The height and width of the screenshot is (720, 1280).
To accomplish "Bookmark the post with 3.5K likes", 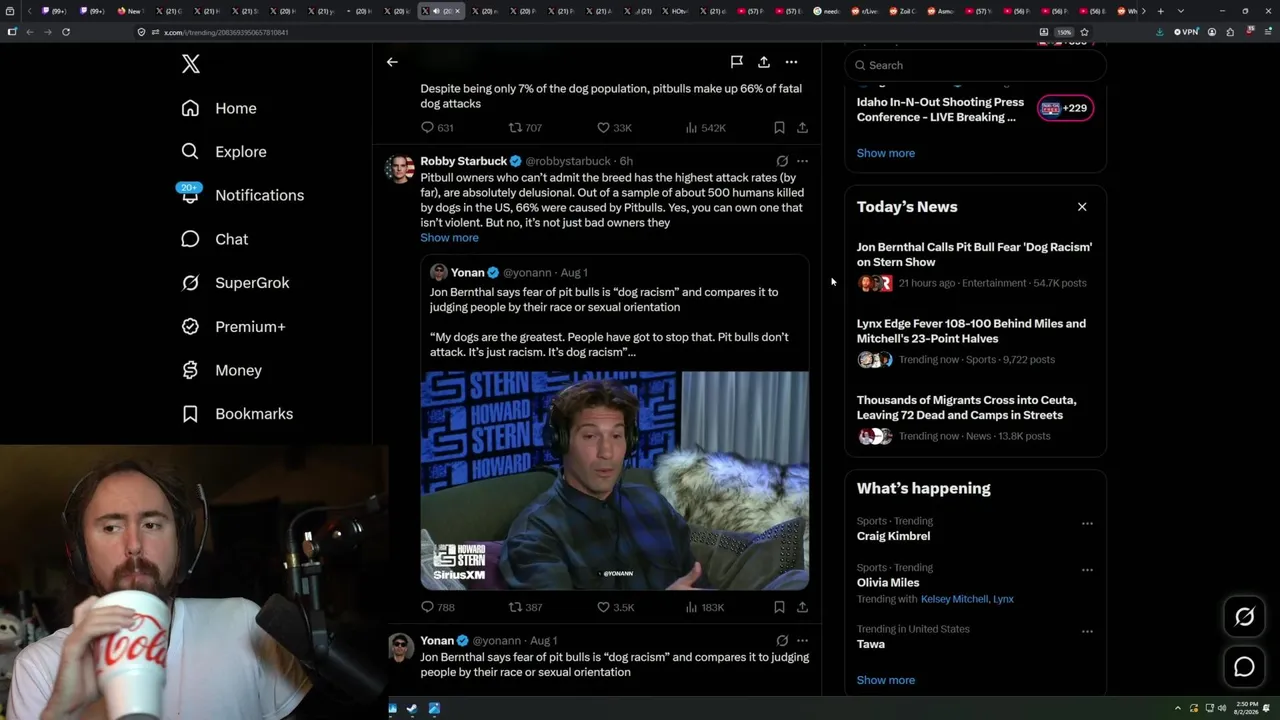I will pos(779,607).
